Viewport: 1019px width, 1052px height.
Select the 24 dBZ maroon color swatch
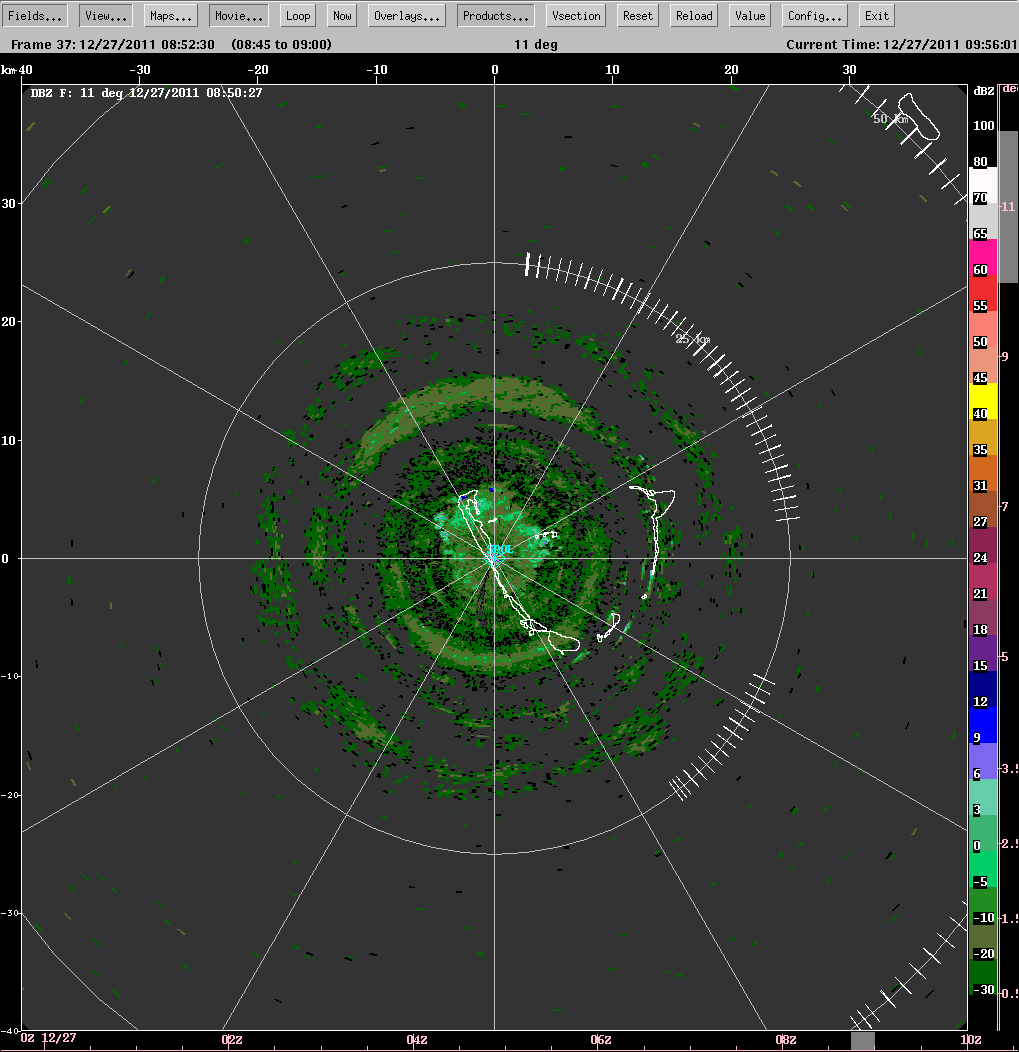983,545
